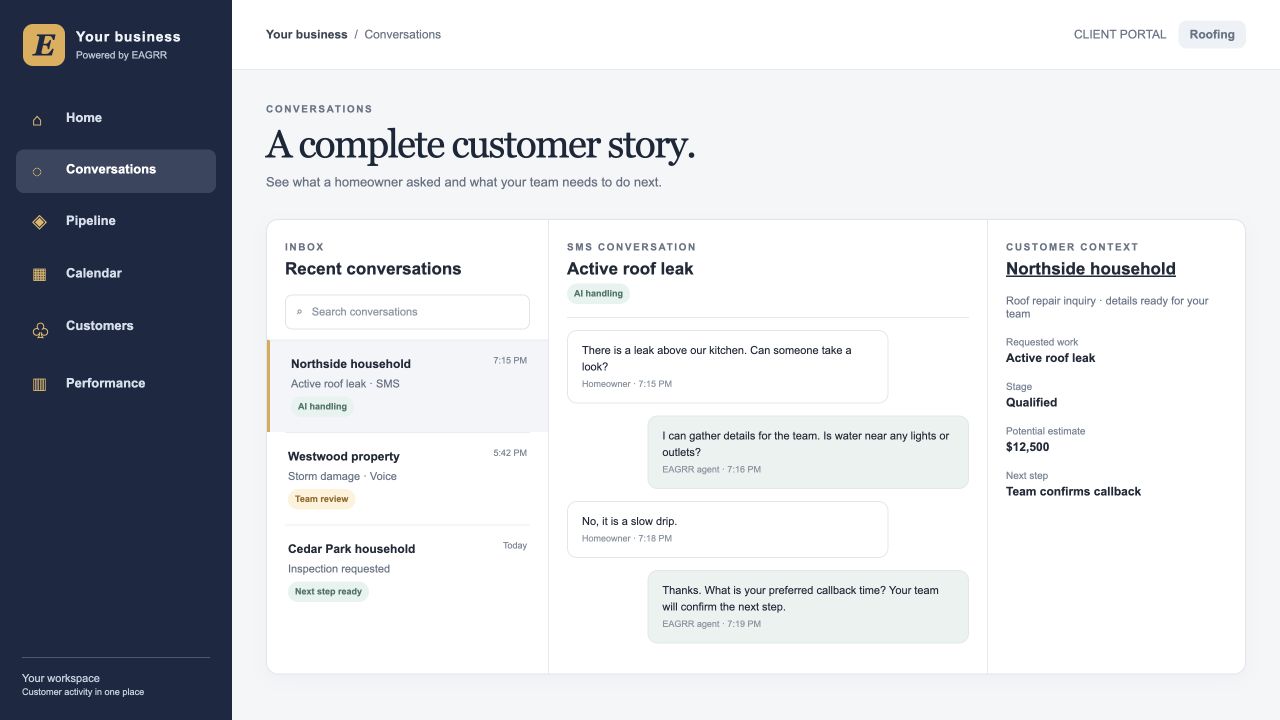Select the "There is a leak above our kitchen" message
This screenshot has width=1280, height=720.
coord(727,367)
